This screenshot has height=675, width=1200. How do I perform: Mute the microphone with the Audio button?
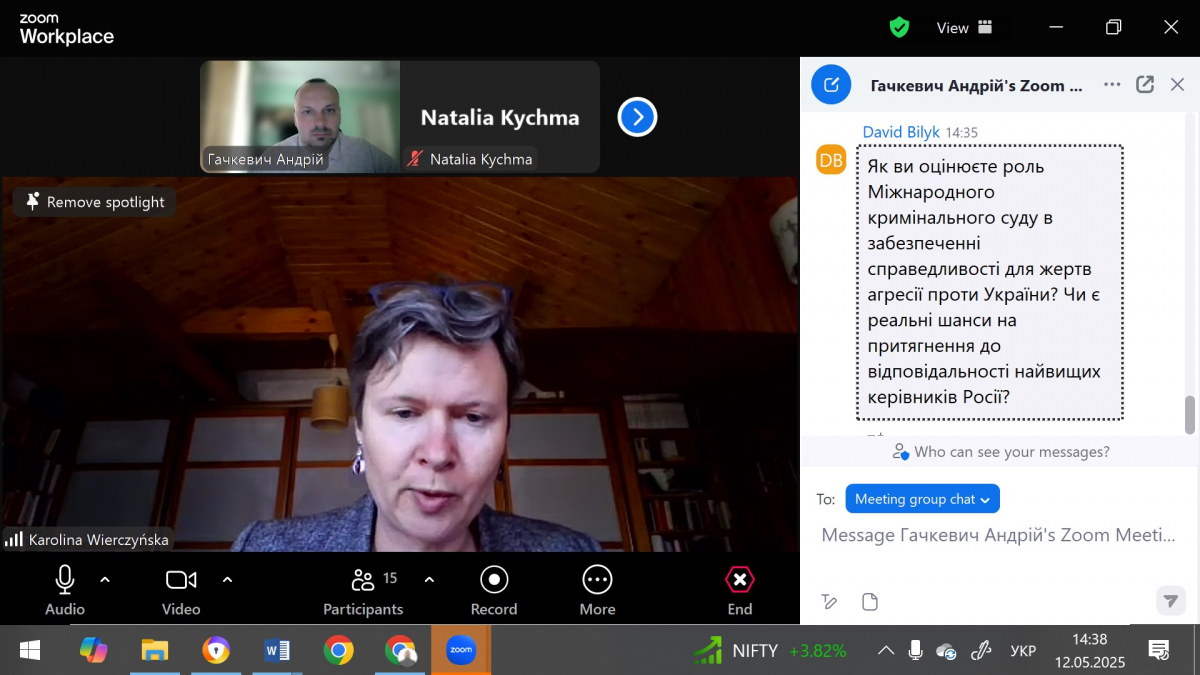click(65, 590)
